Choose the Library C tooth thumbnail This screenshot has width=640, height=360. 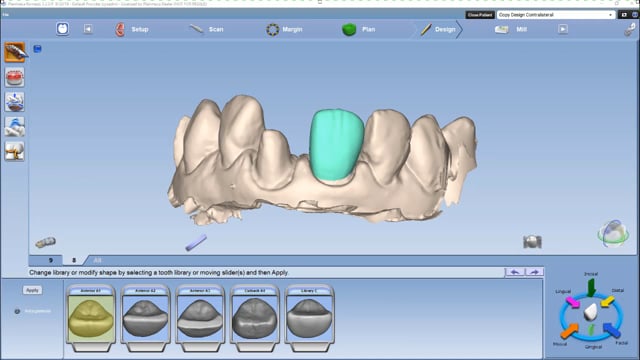tap(309, 318)
